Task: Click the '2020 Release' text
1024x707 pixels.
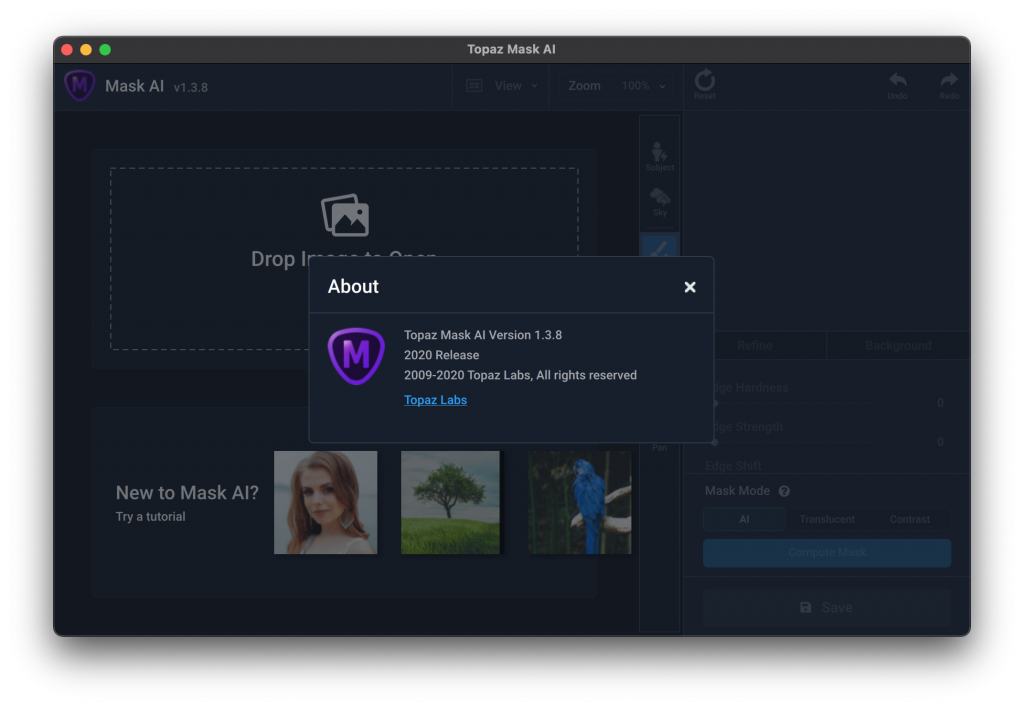Action: [x=441, y=355]
